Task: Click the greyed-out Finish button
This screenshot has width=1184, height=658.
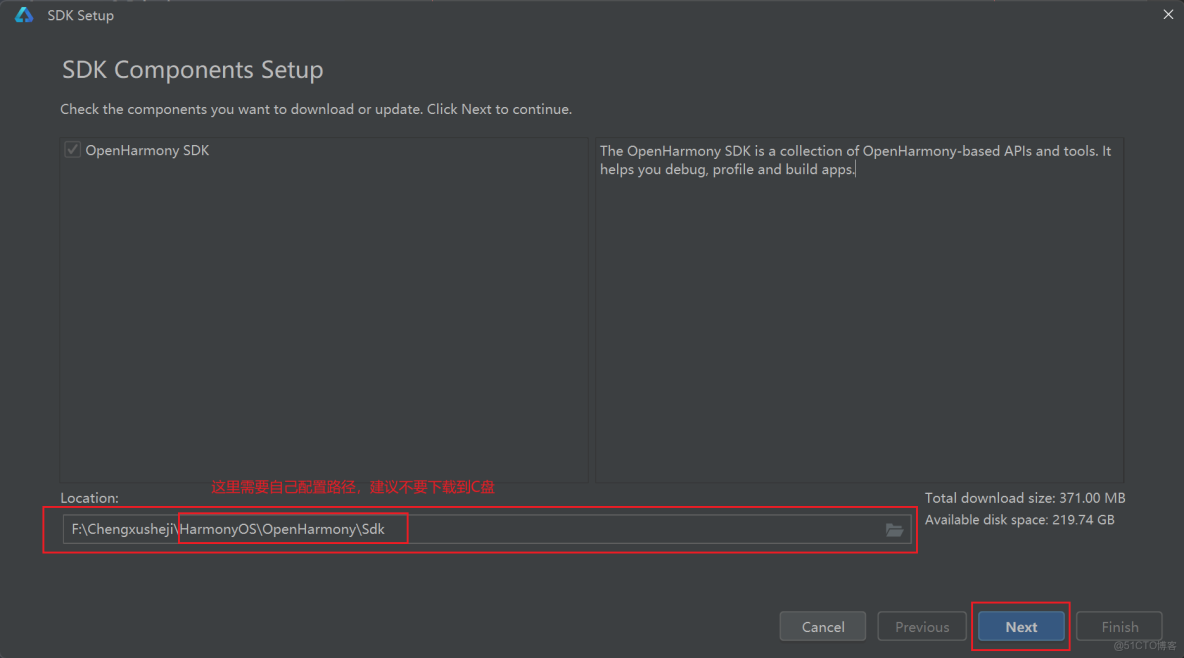Action: click(1119, 627)
